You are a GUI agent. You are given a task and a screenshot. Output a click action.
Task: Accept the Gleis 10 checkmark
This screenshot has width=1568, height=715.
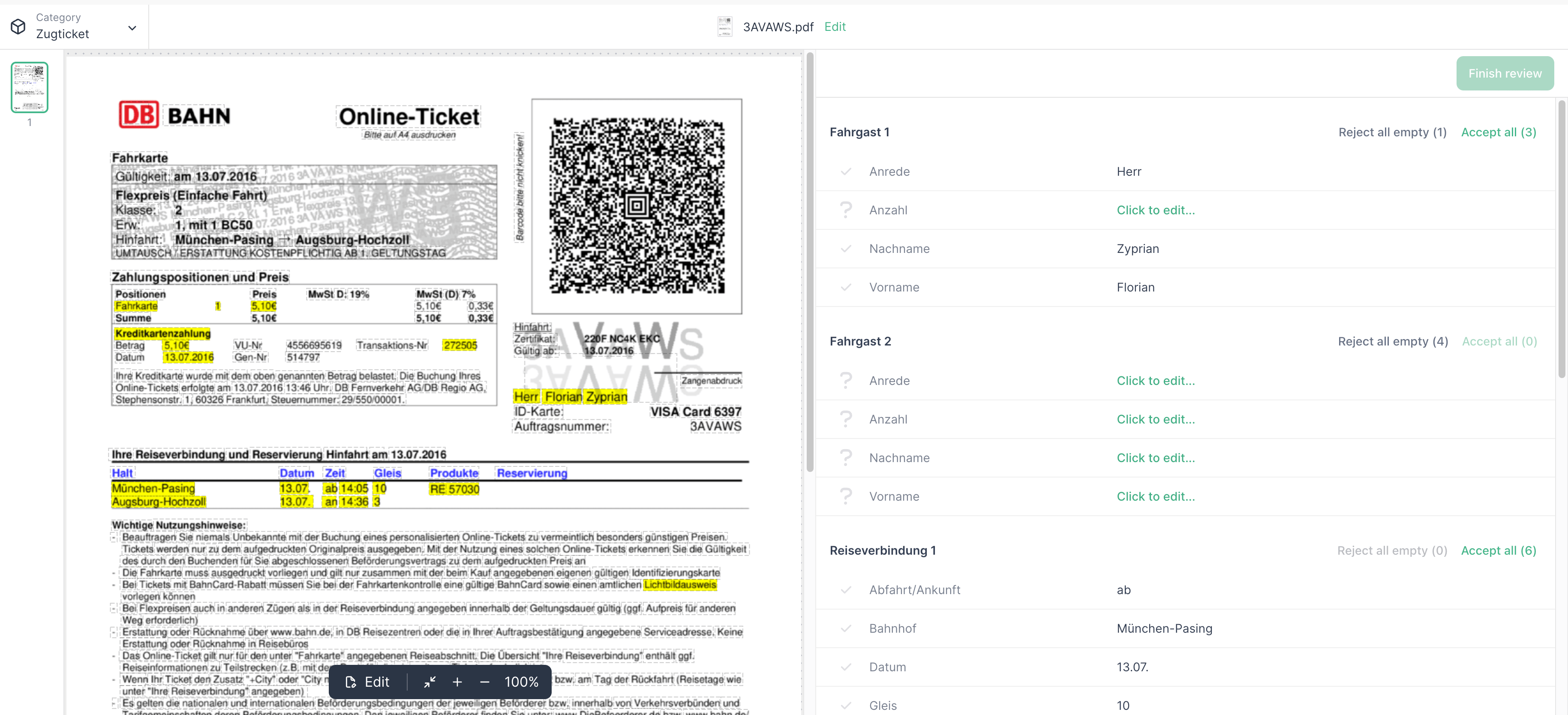coord(845,706)
